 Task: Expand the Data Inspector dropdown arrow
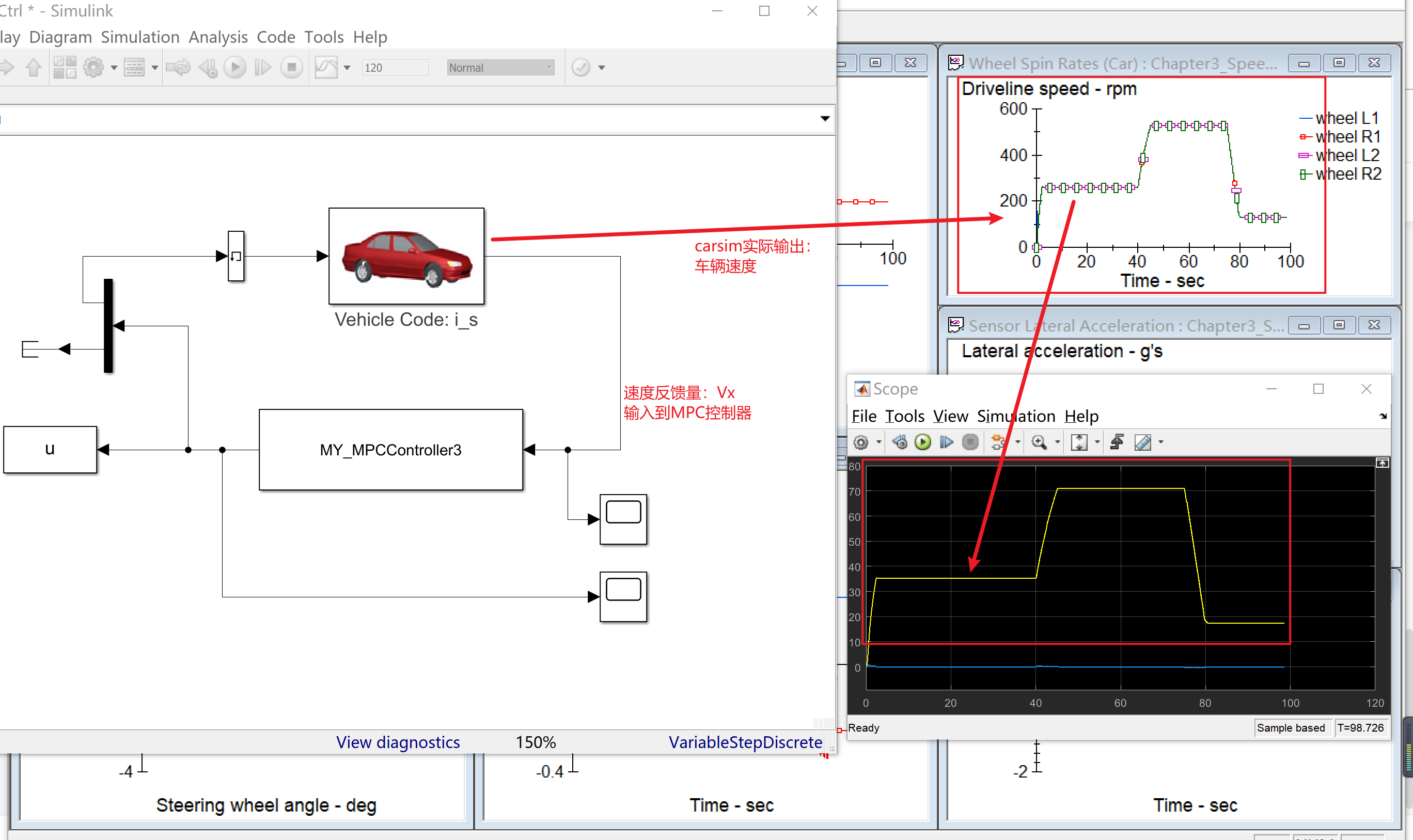pyautogui.click(x=347, y=68)
